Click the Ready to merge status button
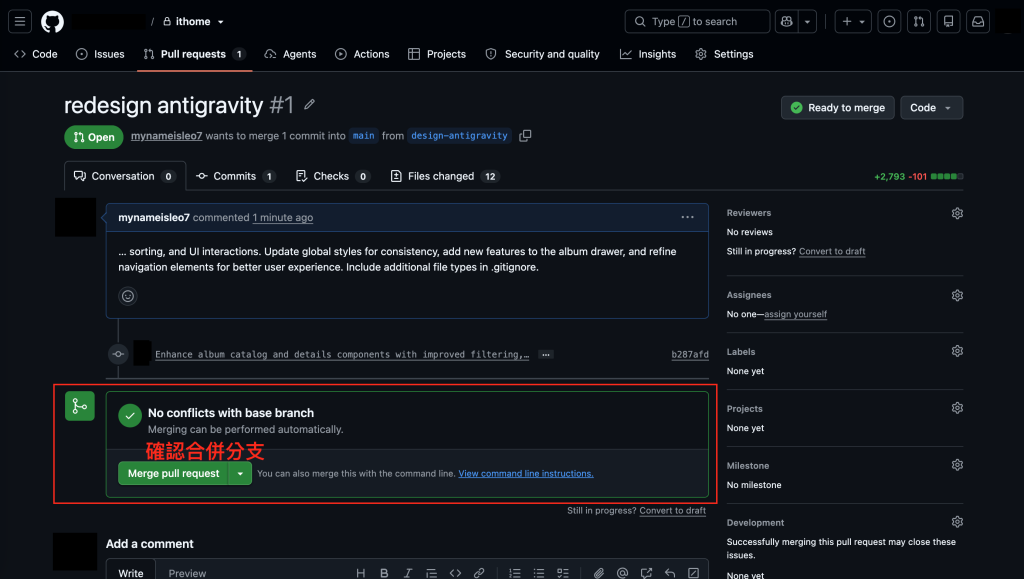The height and width of the screenshot is (579, 1024). click(x=838, y=108)
